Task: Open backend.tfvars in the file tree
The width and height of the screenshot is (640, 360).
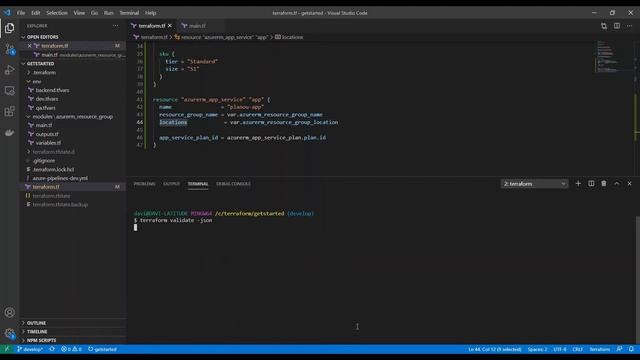Action: (73, 90)
